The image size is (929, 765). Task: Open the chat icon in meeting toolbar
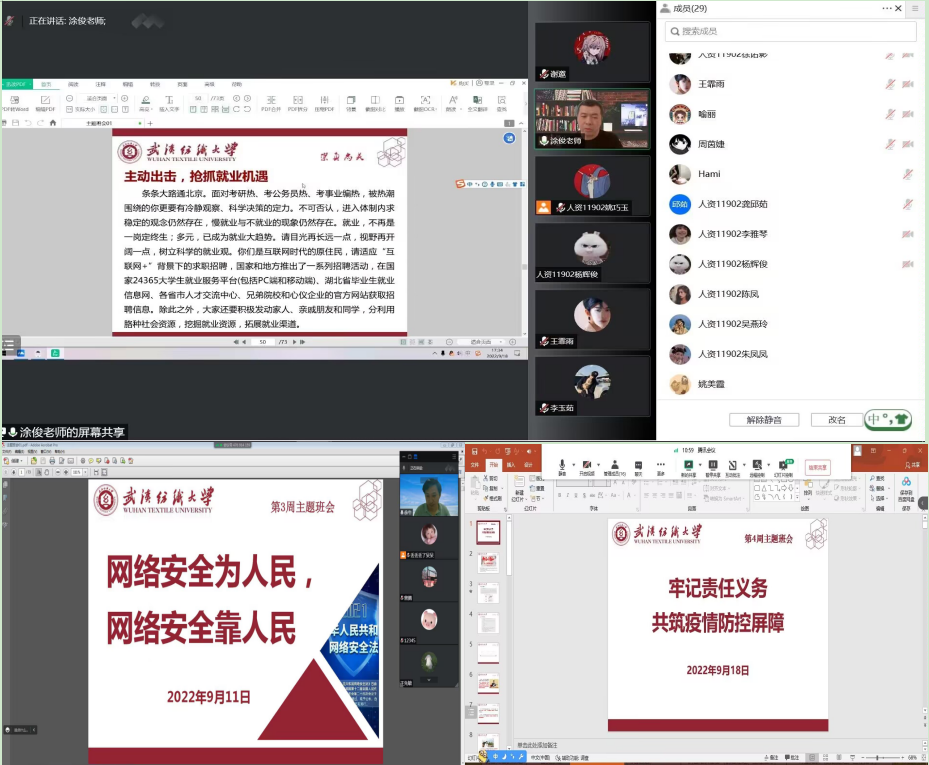pyautogui.click(x=638, y=465)
